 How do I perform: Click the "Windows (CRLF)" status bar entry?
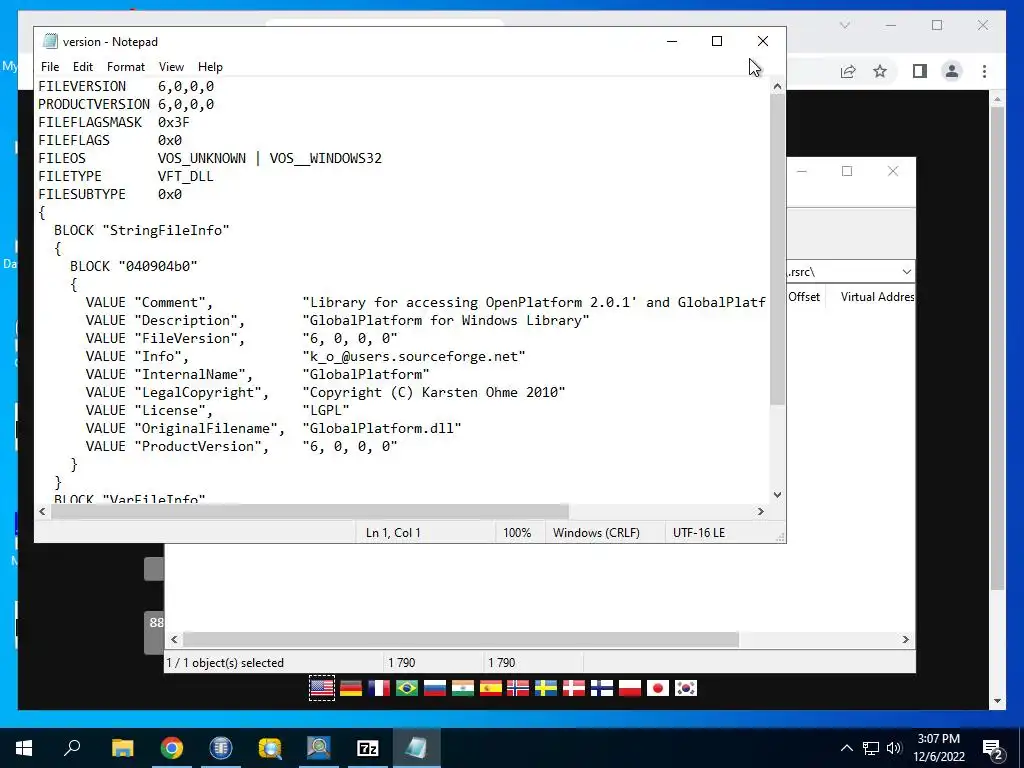[596, 533]
